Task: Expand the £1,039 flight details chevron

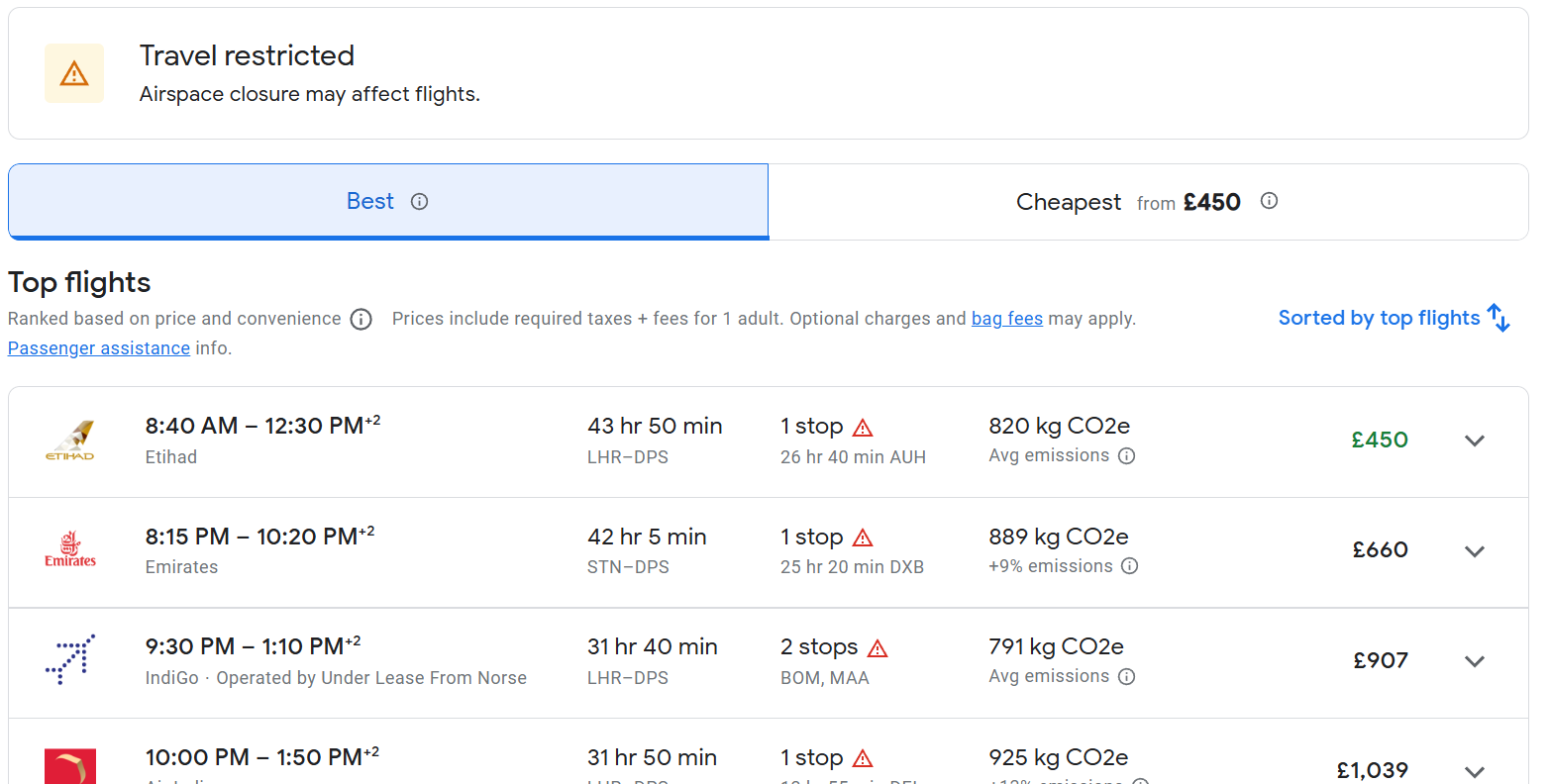Action: [x=1475, y=771]
